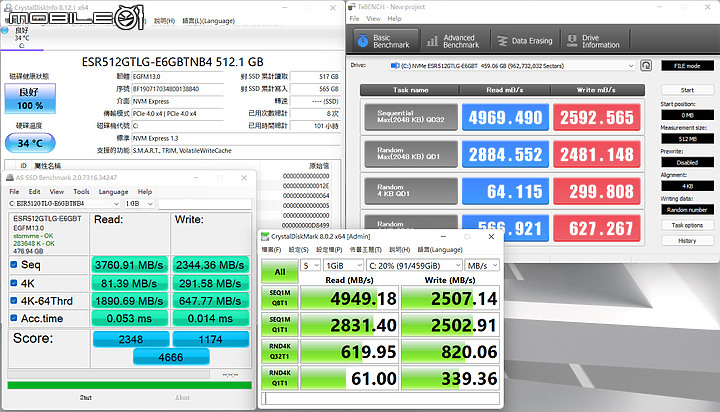Click Task options button in TxBENCH
The width and height of the screenshot is (720, 412).
click(x=687, y=226)
